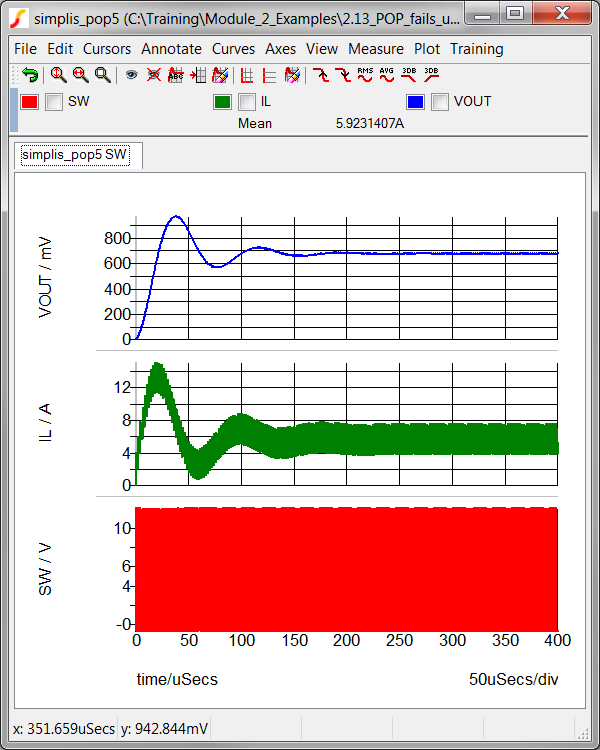Click the window resize grip in status bar
This screenshot has height=750, width=600.
click(583, 732)
